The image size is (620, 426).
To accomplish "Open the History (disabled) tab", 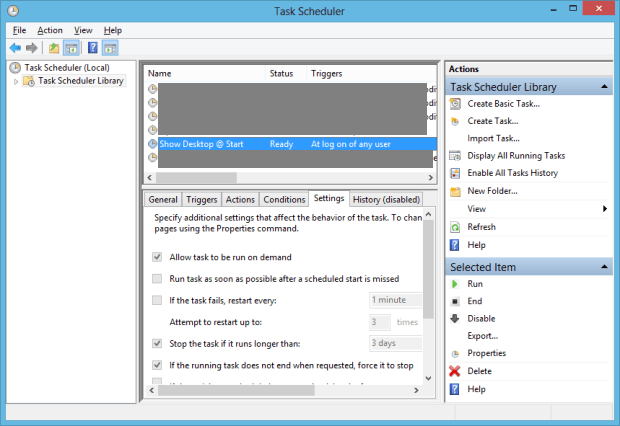I will pyautogui.click(x=386, y=200).
